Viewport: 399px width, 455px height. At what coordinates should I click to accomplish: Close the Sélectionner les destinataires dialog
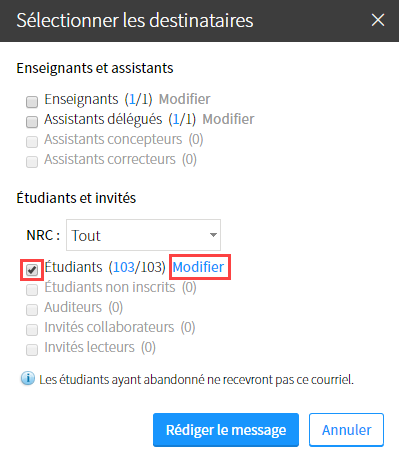(378, 20)
